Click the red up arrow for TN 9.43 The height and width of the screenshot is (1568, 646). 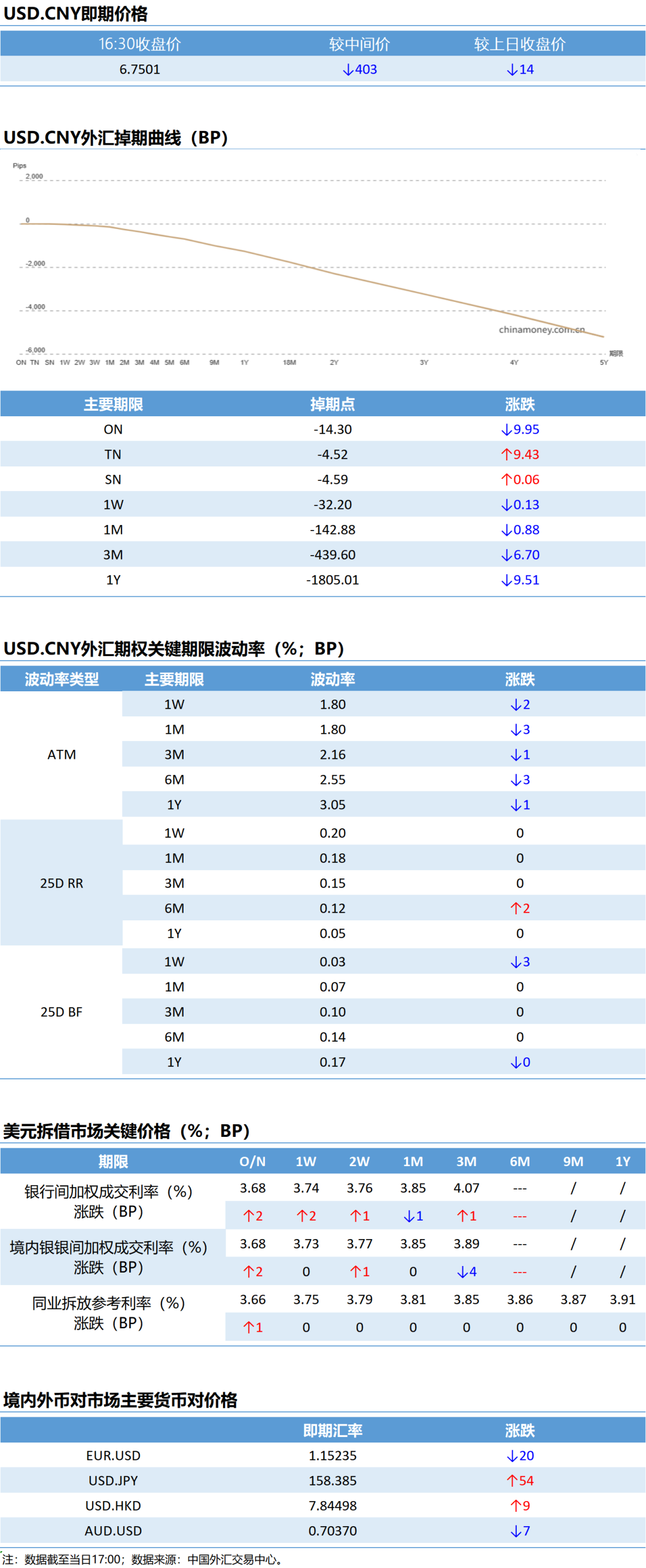click(x=506, y=454)
